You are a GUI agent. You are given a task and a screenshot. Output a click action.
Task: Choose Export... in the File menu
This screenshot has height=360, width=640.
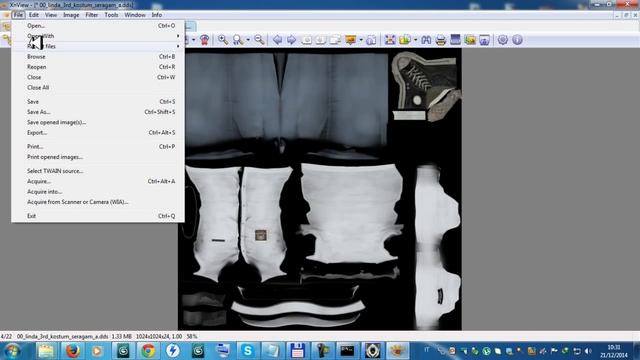coord(98,133)
